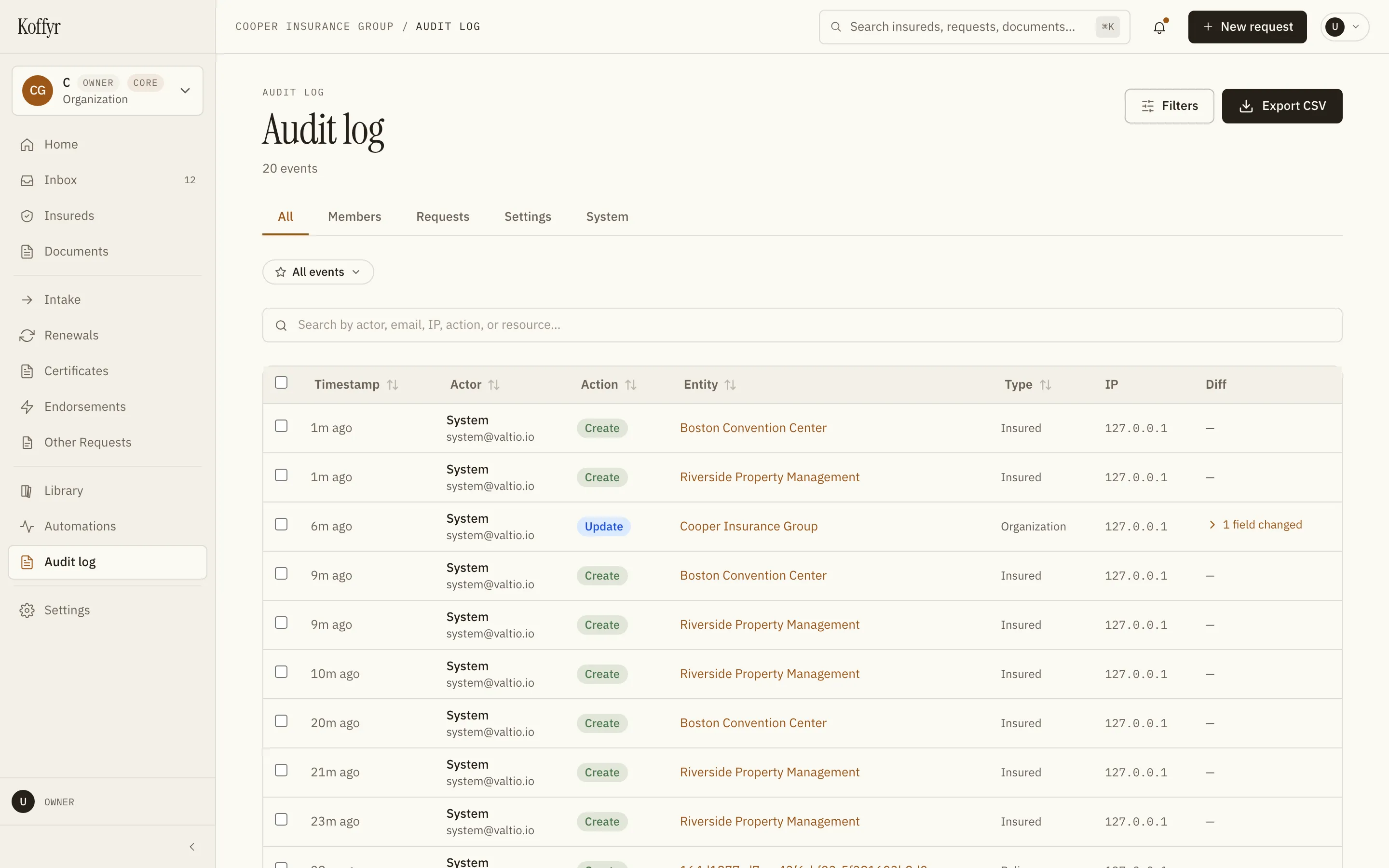Click the Insureds shield icon
1389x868 pixels.
click(x=27, y=216)
